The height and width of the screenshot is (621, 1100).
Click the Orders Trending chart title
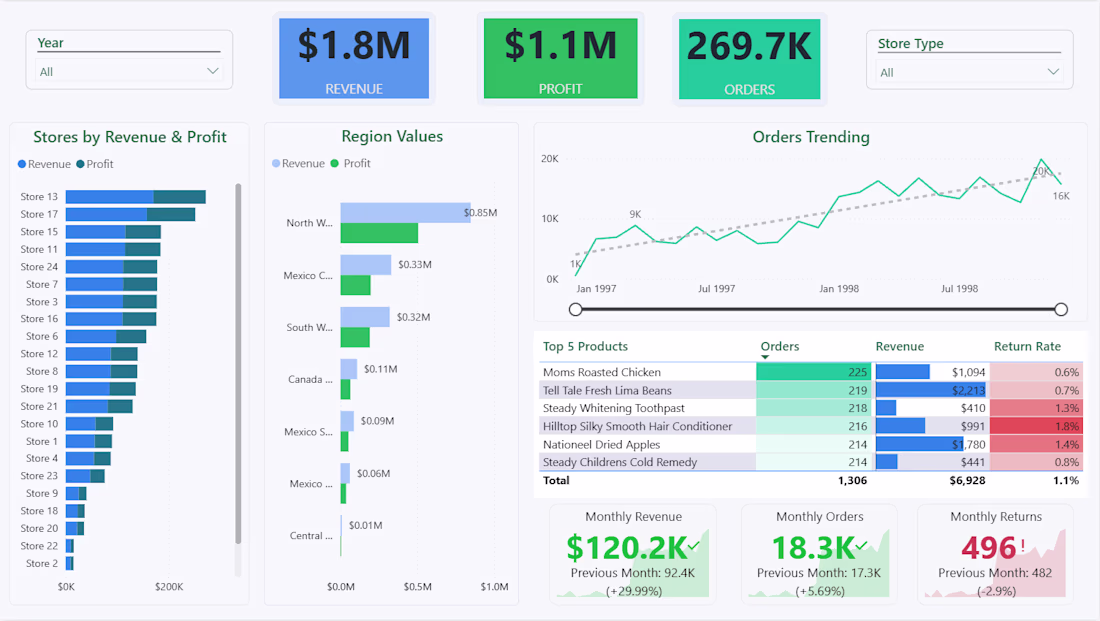tap(811, 137)
